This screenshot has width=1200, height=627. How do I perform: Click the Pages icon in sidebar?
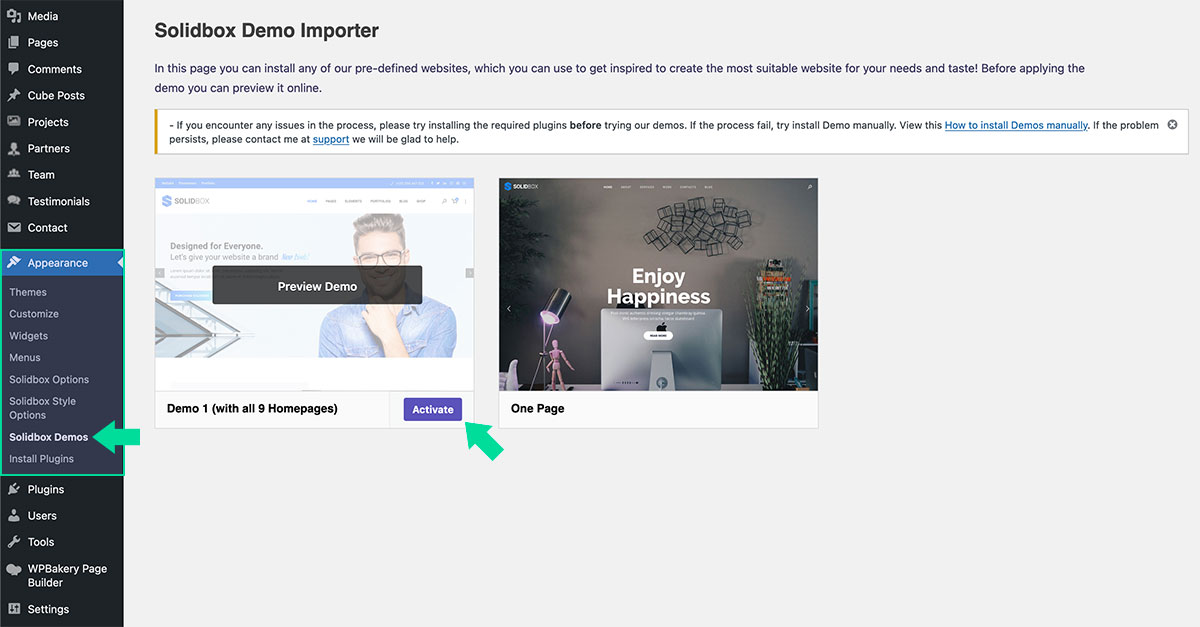(14, 43)
